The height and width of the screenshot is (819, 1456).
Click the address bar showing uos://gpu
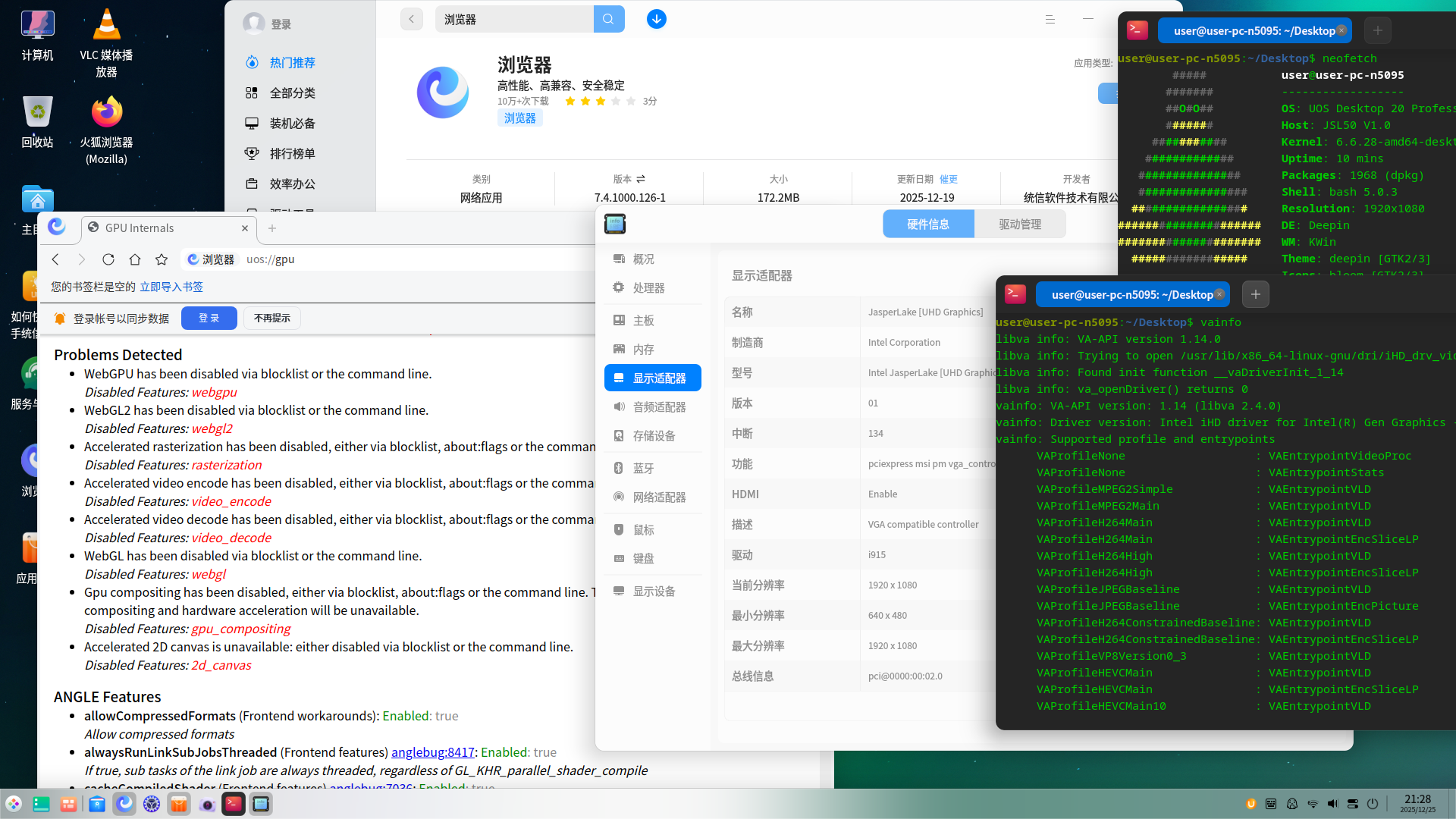pos(303,259)
